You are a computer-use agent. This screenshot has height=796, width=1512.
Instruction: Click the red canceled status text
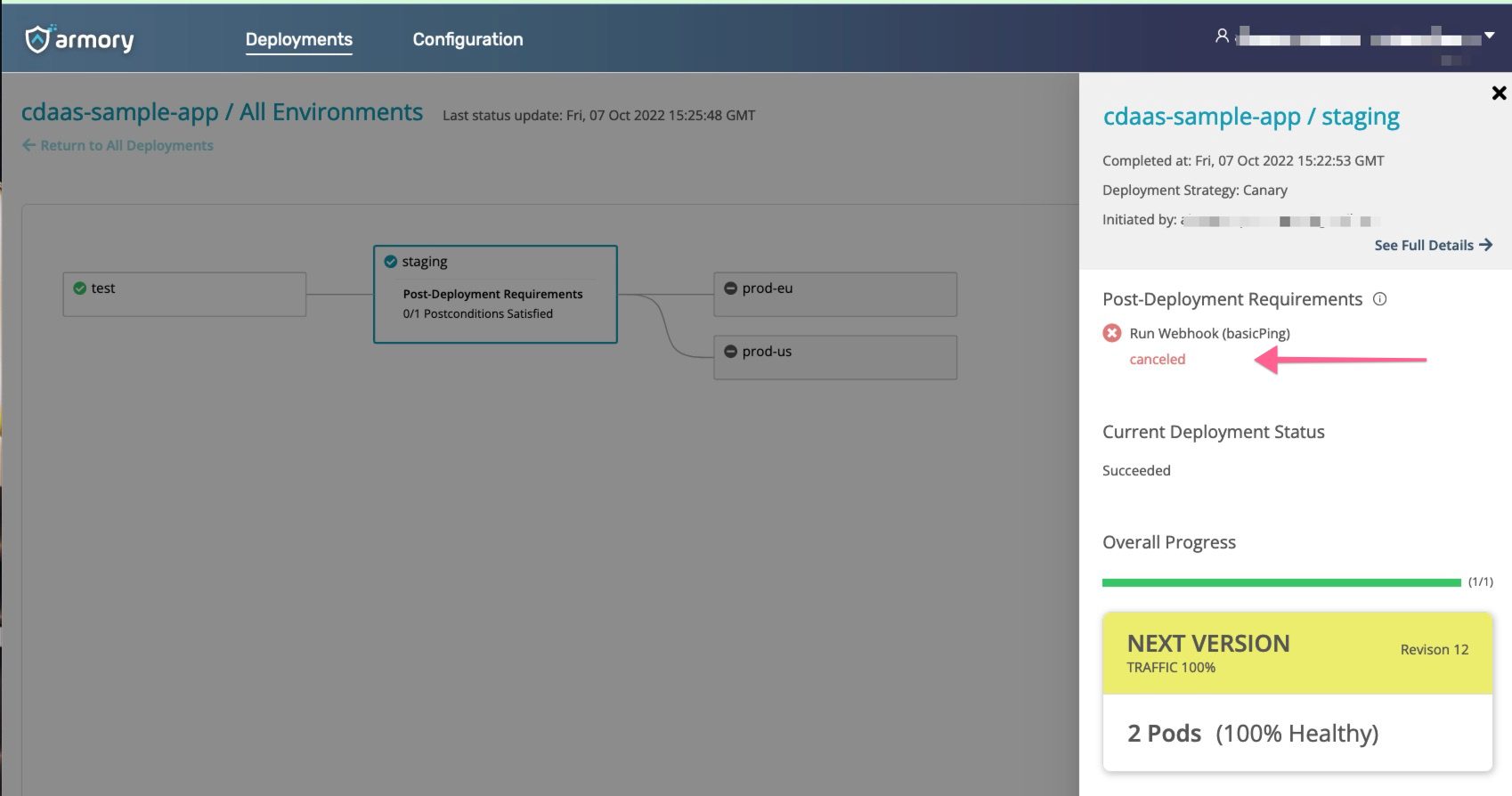[x=1158, y=359]
